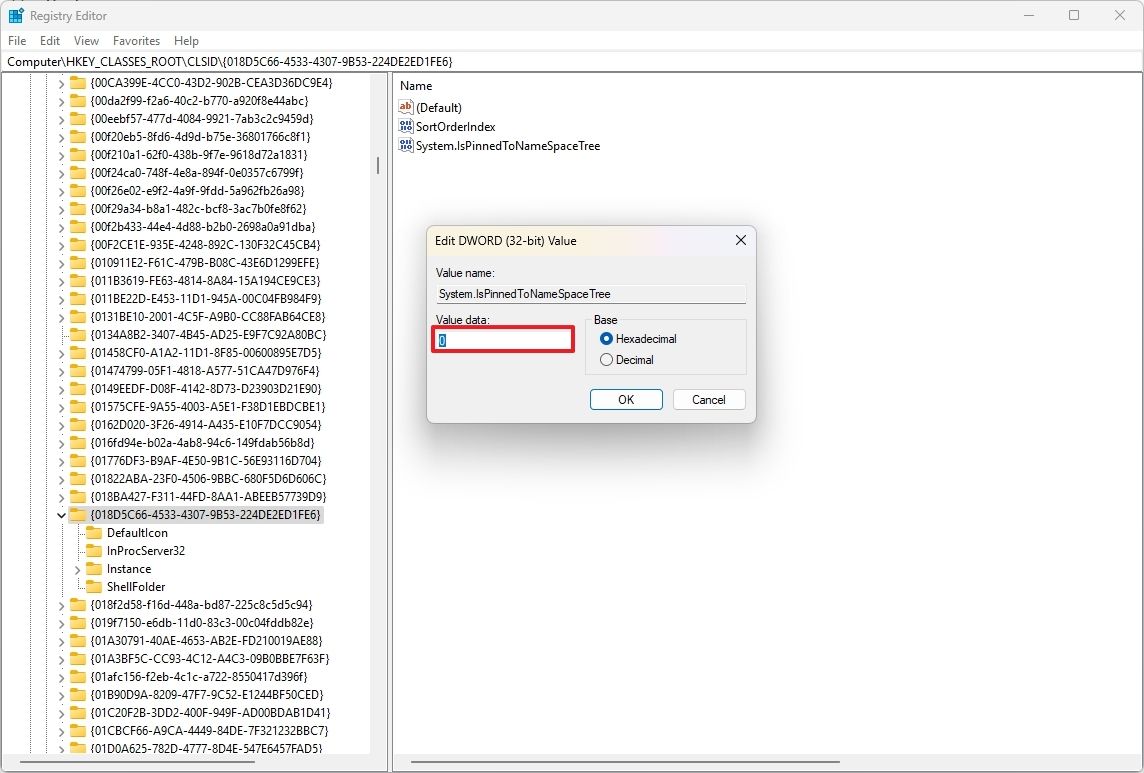The height and width of the screenshot is (773, 1144).
Task: Open the Edit menu
Action: pos(49,41)
